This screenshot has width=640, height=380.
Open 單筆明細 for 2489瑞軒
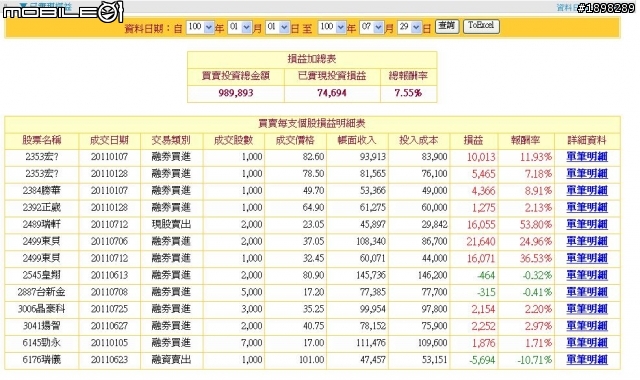587,224
